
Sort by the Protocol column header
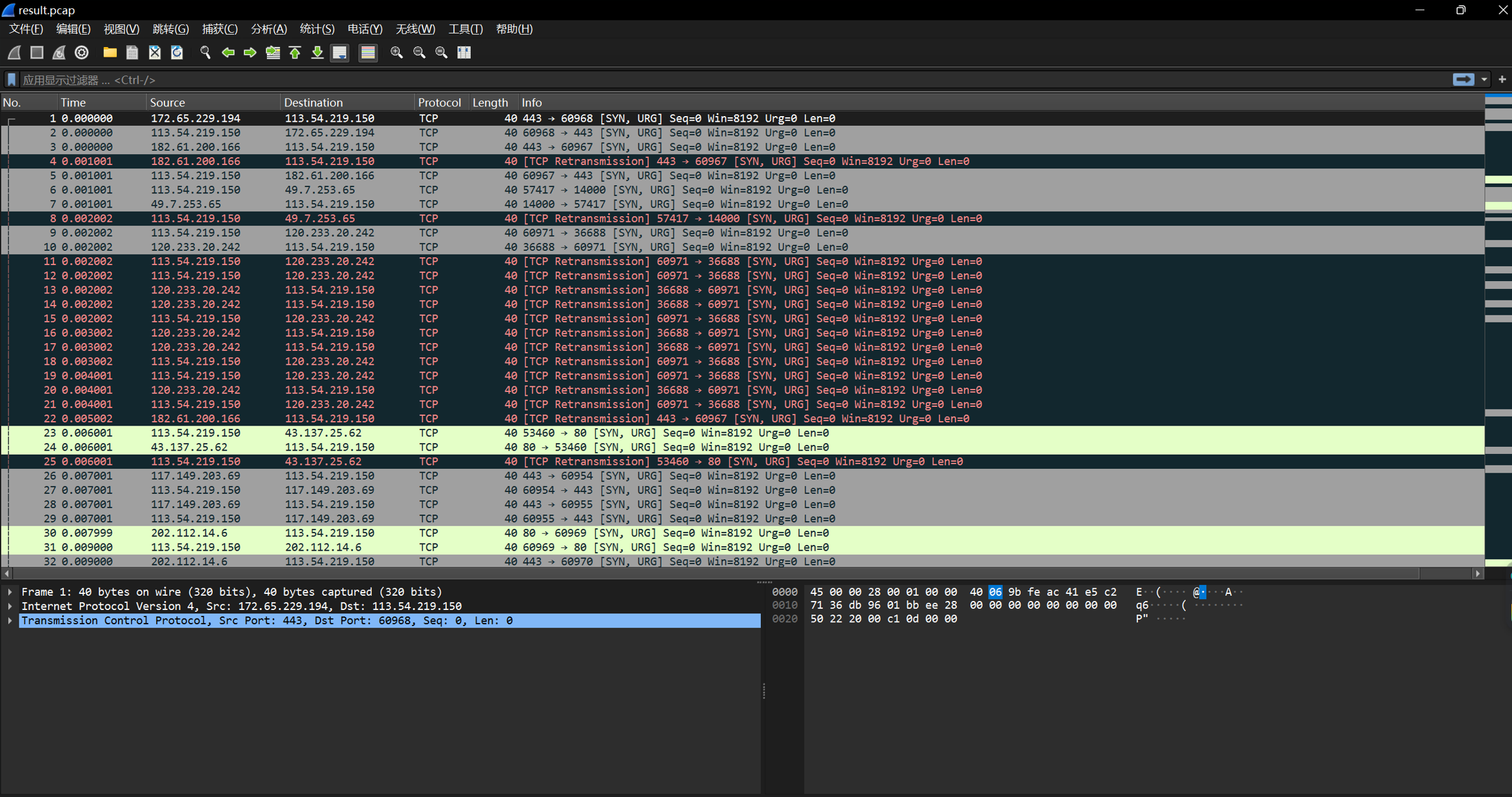441,103
